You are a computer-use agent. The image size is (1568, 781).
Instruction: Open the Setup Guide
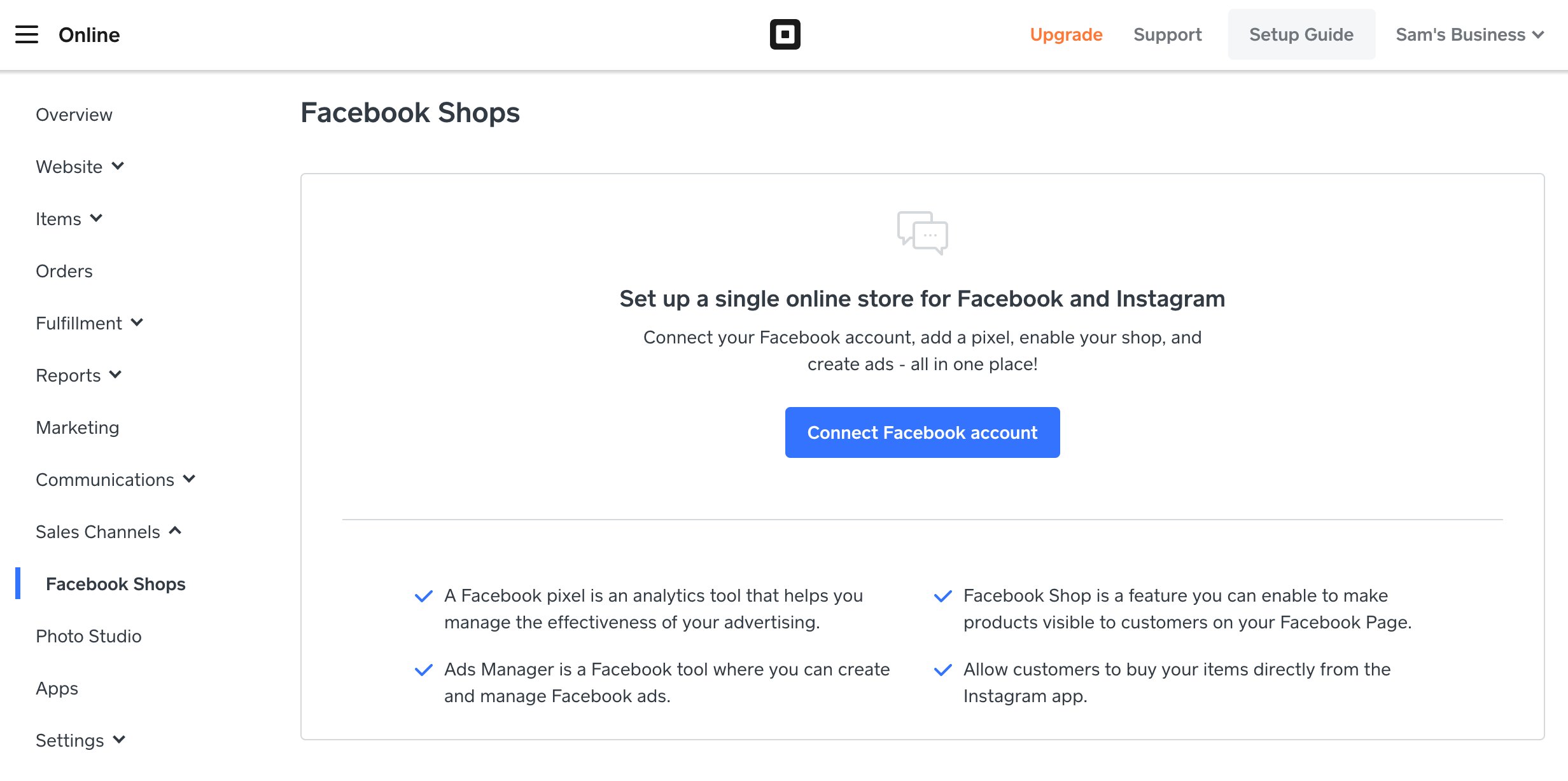[x=1301, y=34]
